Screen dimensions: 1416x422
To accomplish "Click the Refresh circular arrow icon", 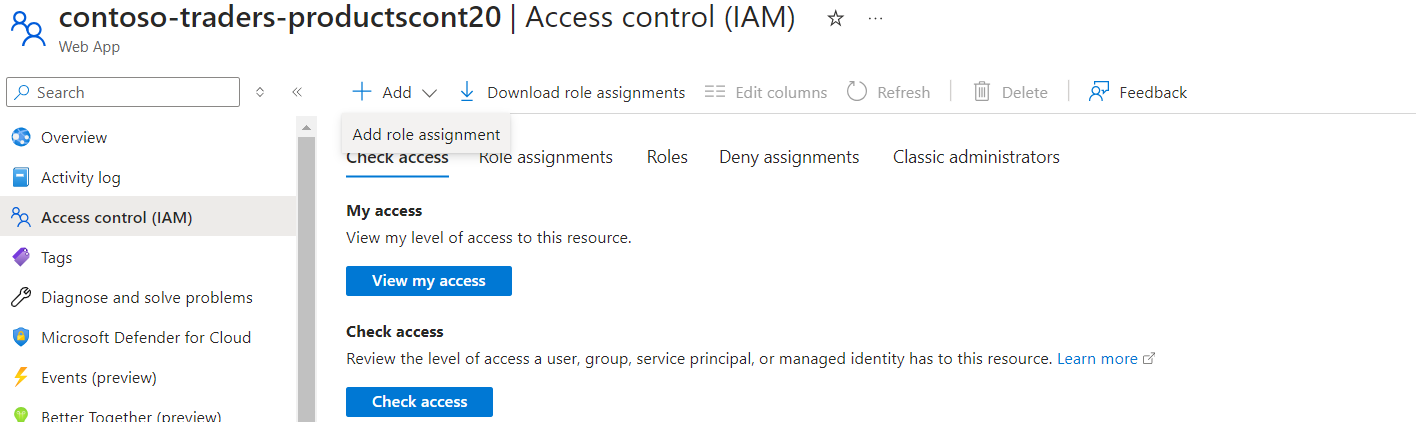I will coord(856,92).
